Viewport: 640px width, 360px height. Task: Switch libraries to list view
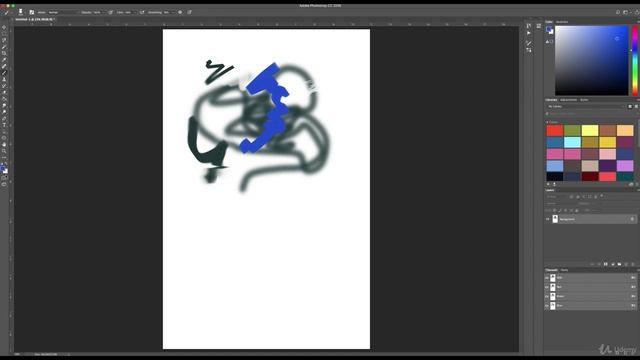(x=636, y=107)
